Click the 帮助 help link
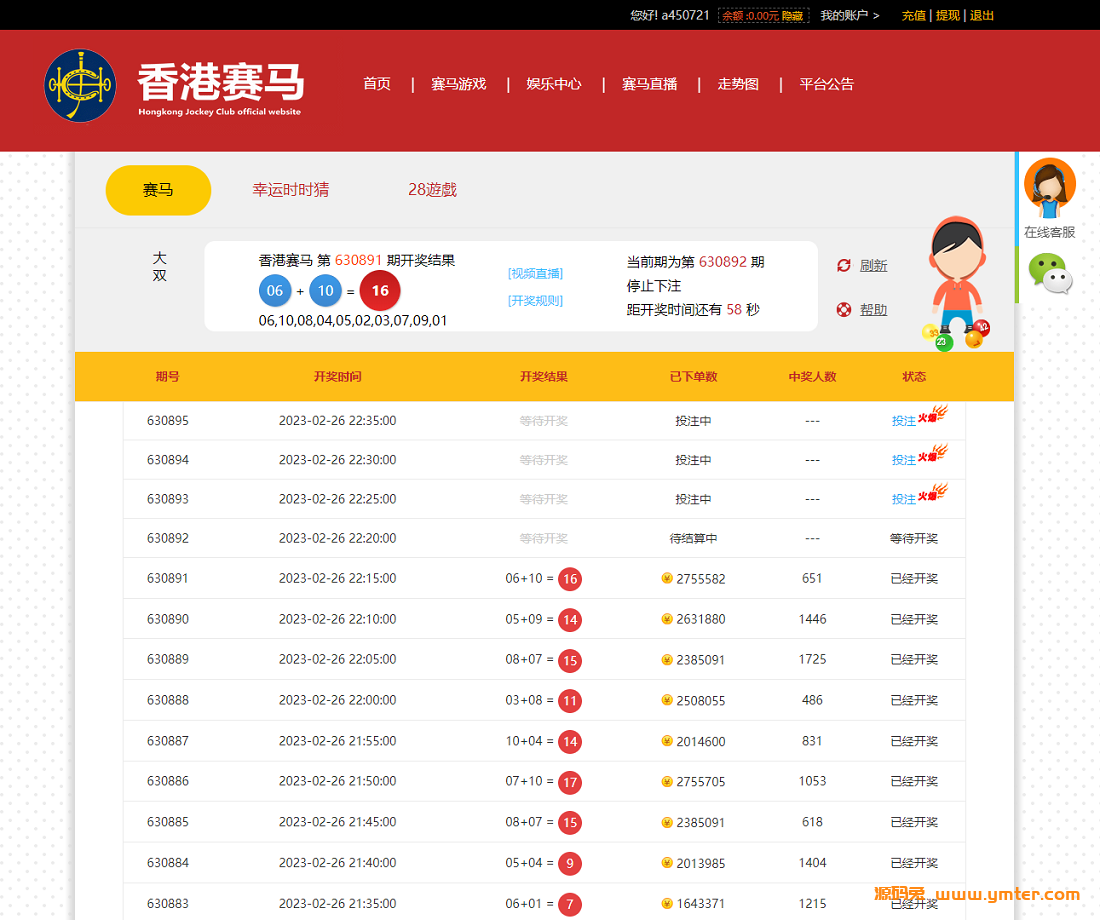The height and width of the screenshot is (920, 1100). [x=873, y=309]
